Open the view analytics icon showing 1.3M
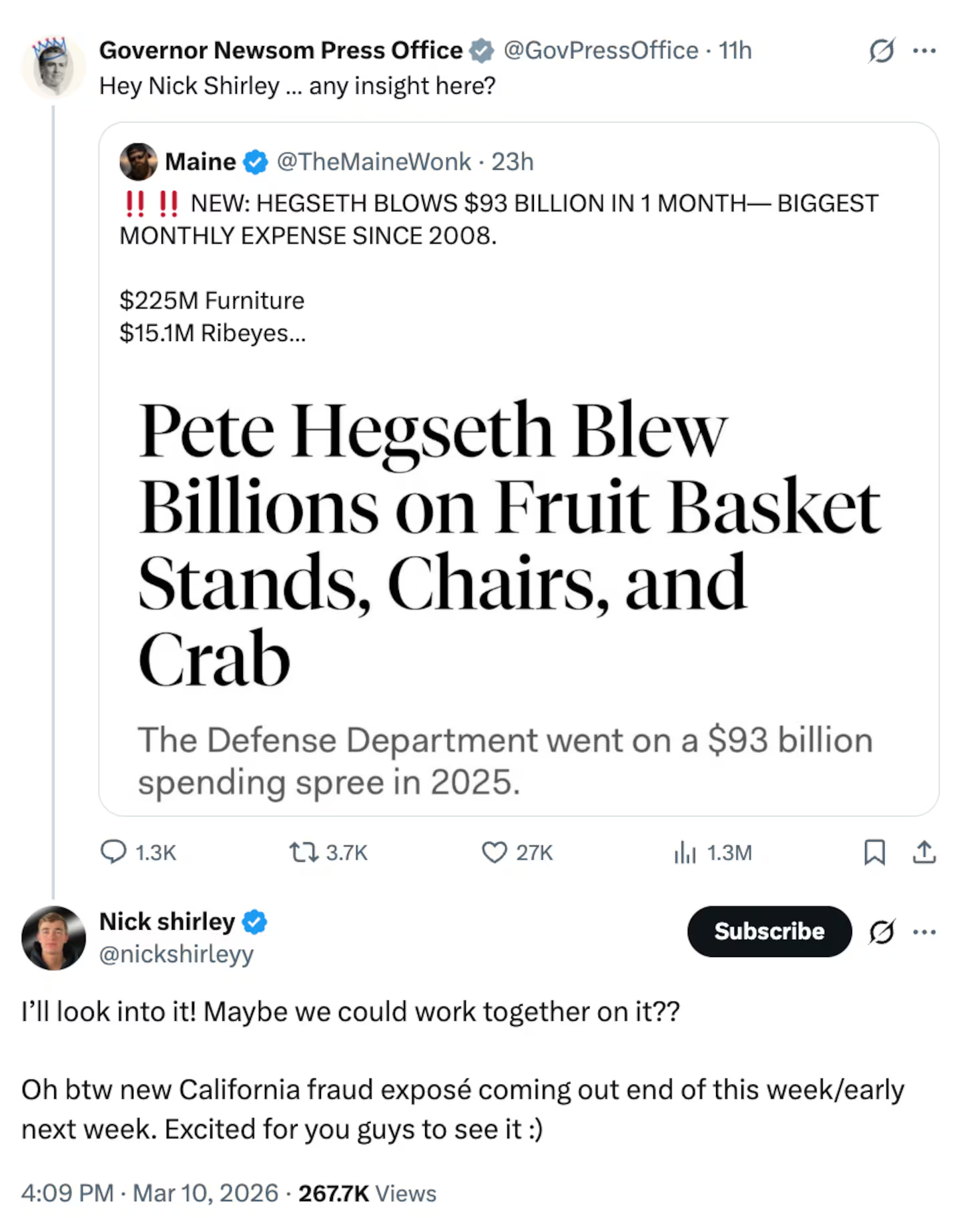This screenshot has height=1232, width=961. click(x=685, y=852)
